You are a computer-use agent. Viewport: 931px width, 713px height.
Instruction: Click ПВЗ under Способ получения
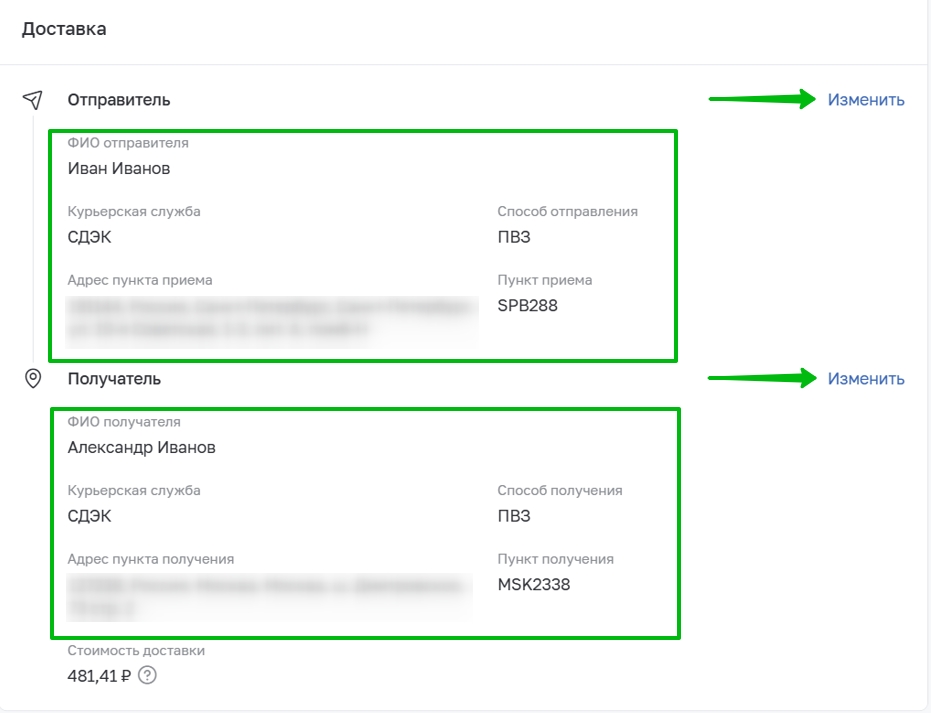point(514,516)
